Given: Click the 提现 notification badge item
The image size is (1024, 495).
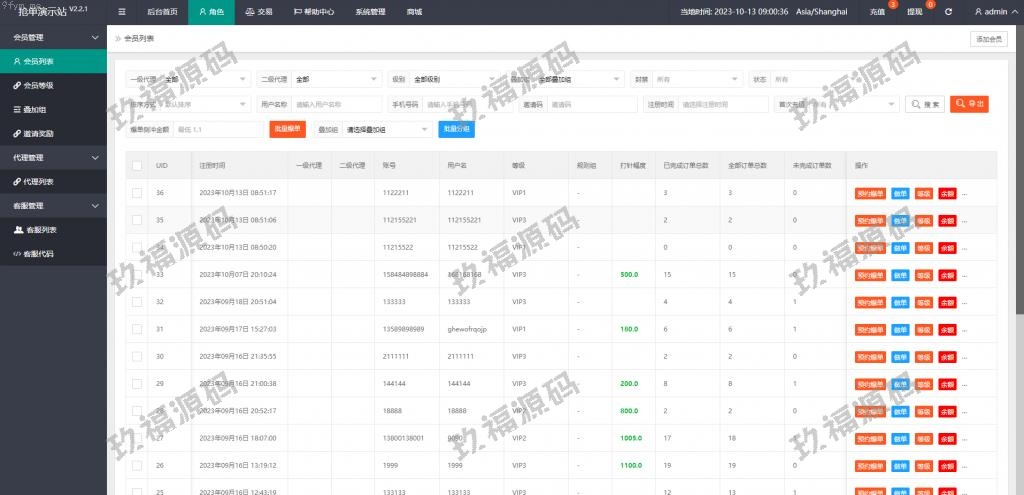Looking at the screenshot, I should (x=915, y=12).
